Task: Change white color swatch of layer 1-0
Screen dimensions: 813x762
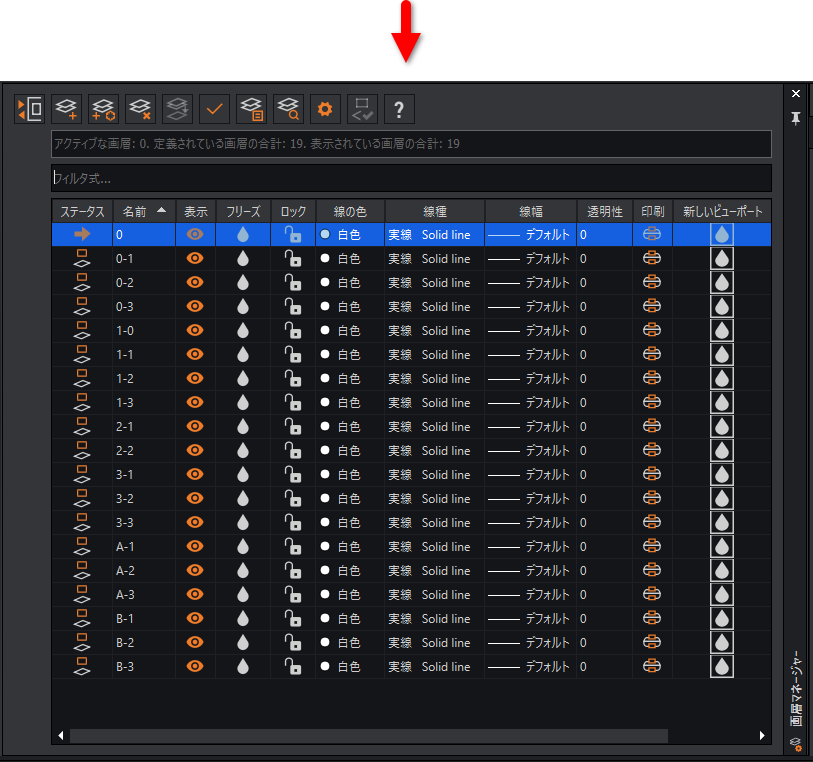Action: coord(325,330)
